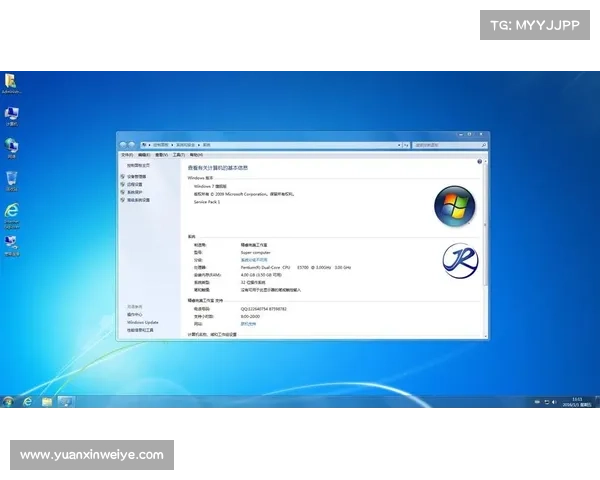
Task: Click the shield icon beside Device Manager
Action: pyautogui.click(x=122, y=176)
